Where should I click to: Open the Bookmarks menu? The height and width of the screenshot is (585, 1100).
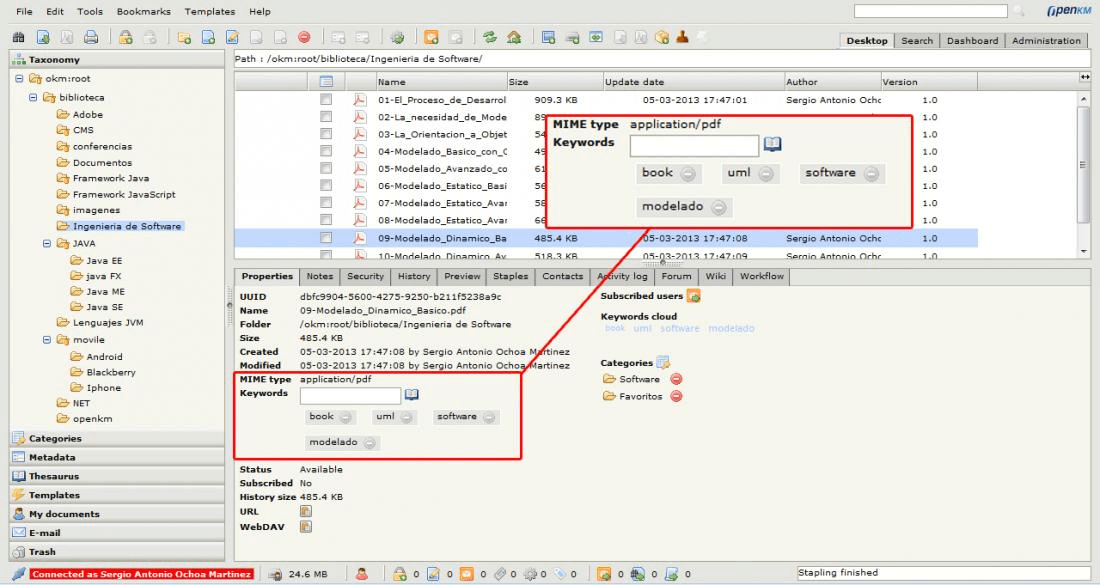coord(144,11)
